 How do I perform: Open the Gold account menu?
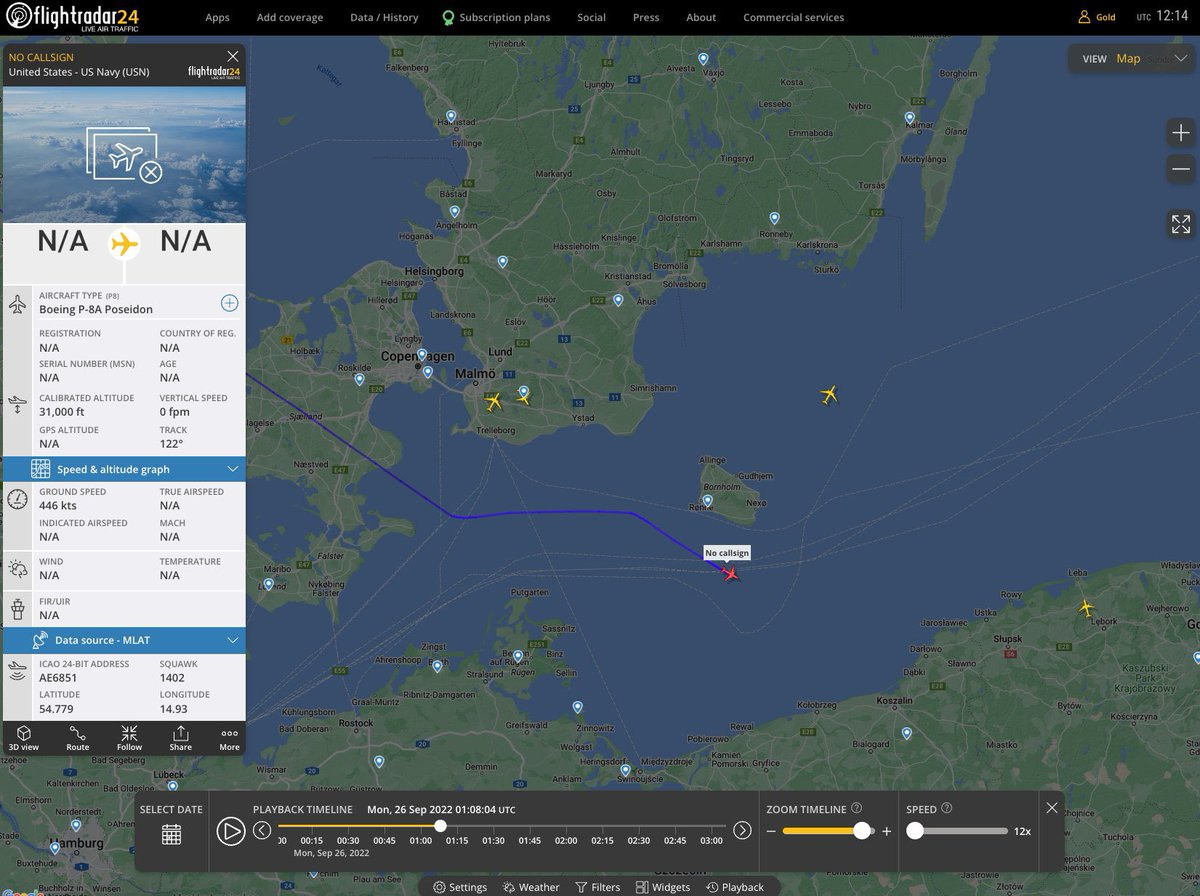1097,17
